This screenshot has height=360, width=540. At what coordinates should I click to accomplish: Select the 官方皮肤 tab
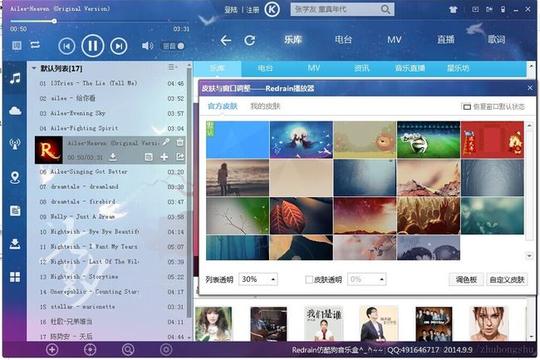[223, 106]
